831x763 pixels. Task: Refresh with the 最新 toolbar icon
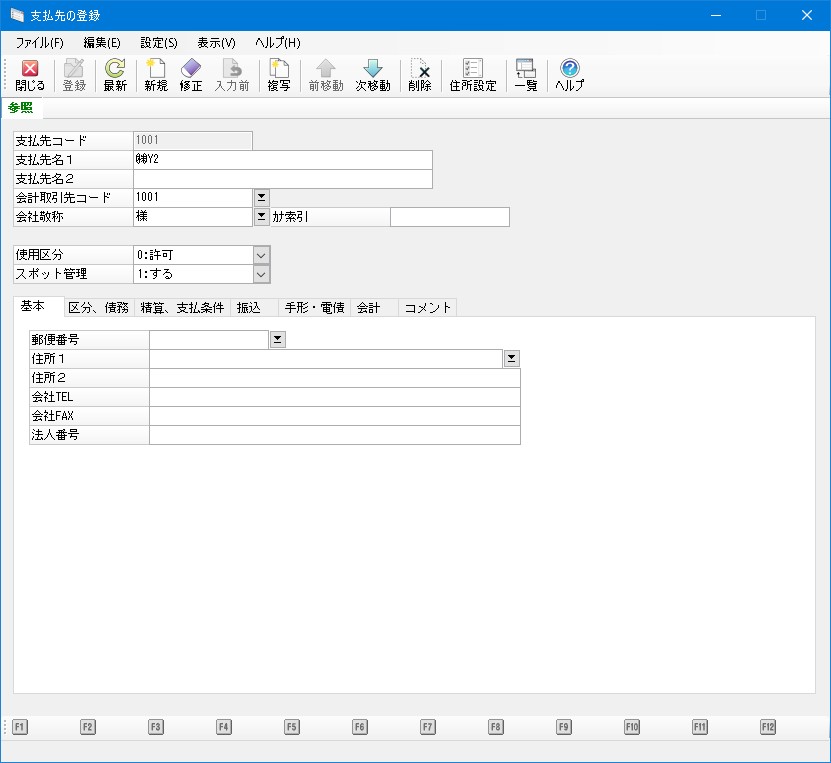[x=115, y=76]
